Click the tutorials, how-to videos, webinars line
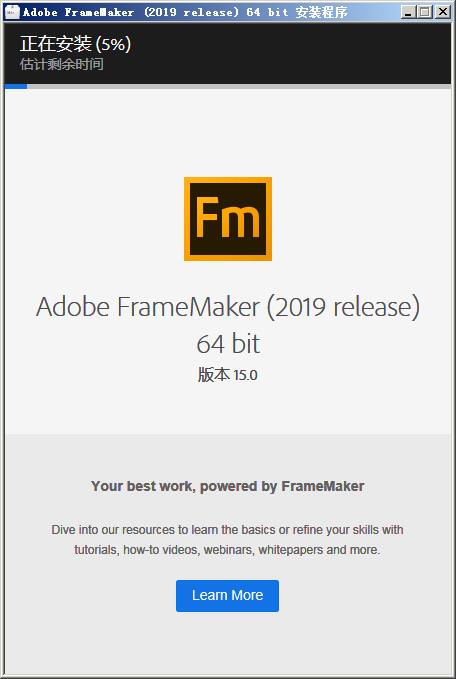The height and width of the screenshot is (679, 456). [x=227, y=550]
